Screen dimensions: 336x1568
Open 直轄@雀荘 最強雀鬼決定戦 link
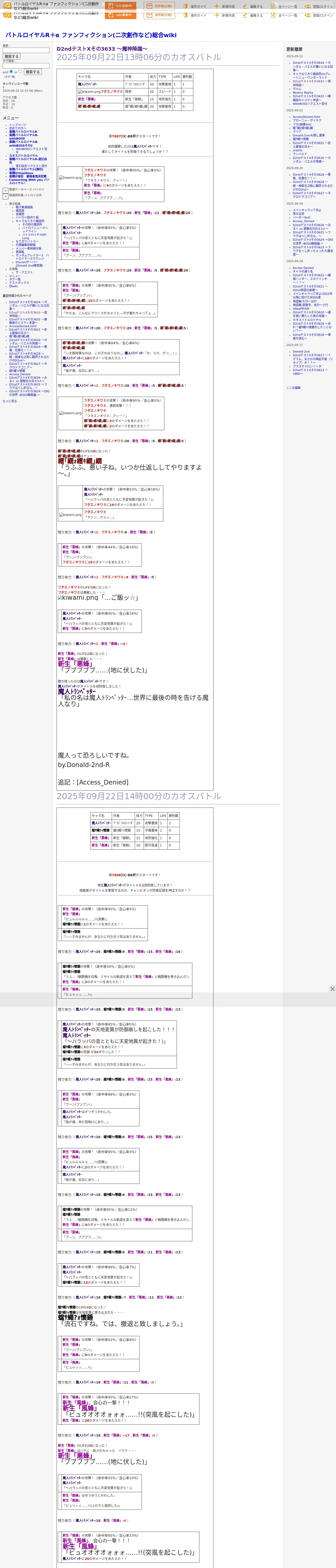tap(27, 176)
